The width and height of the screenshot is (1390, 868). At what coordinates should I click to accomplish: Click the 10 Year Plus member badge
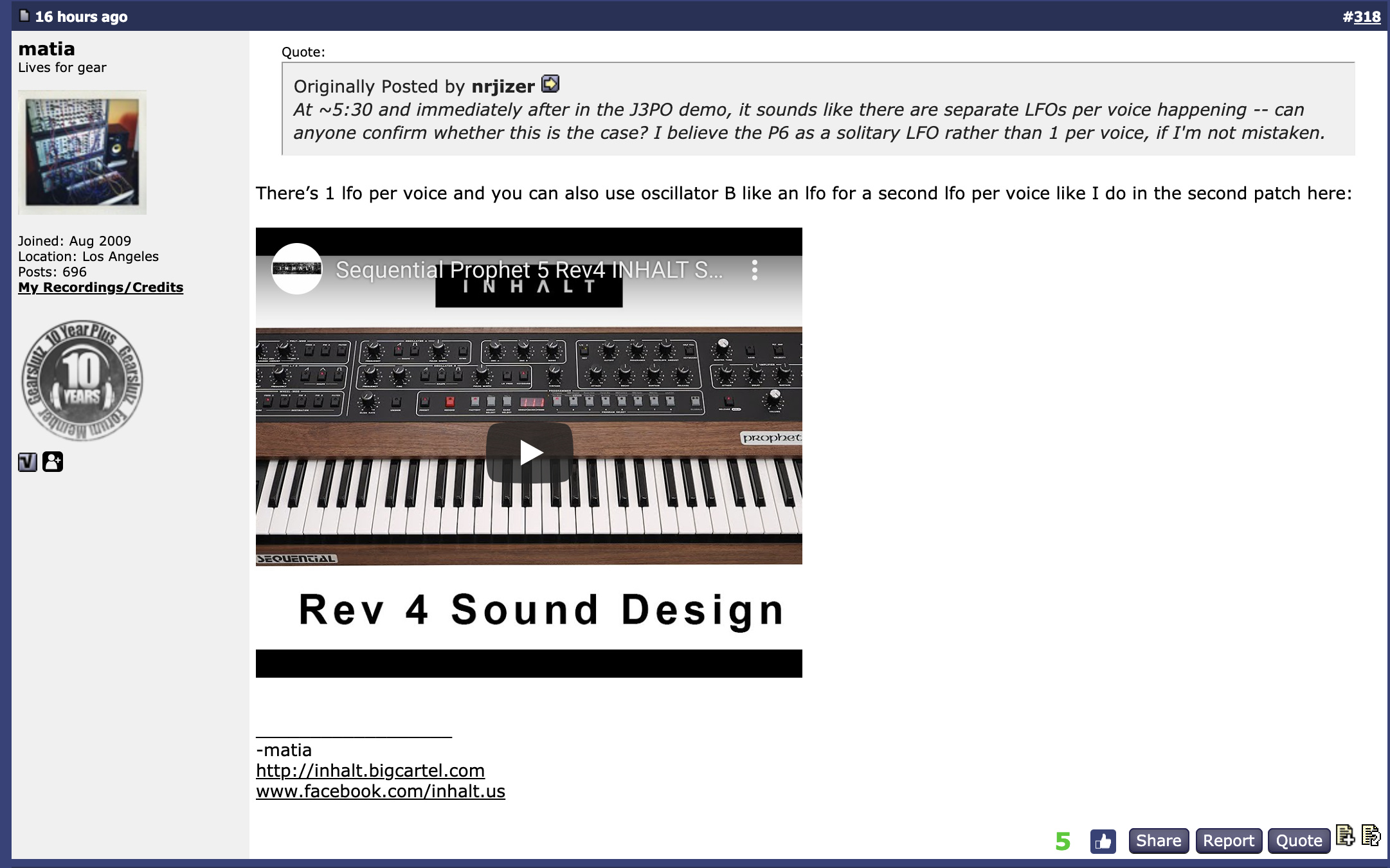(x=82, y=380)
